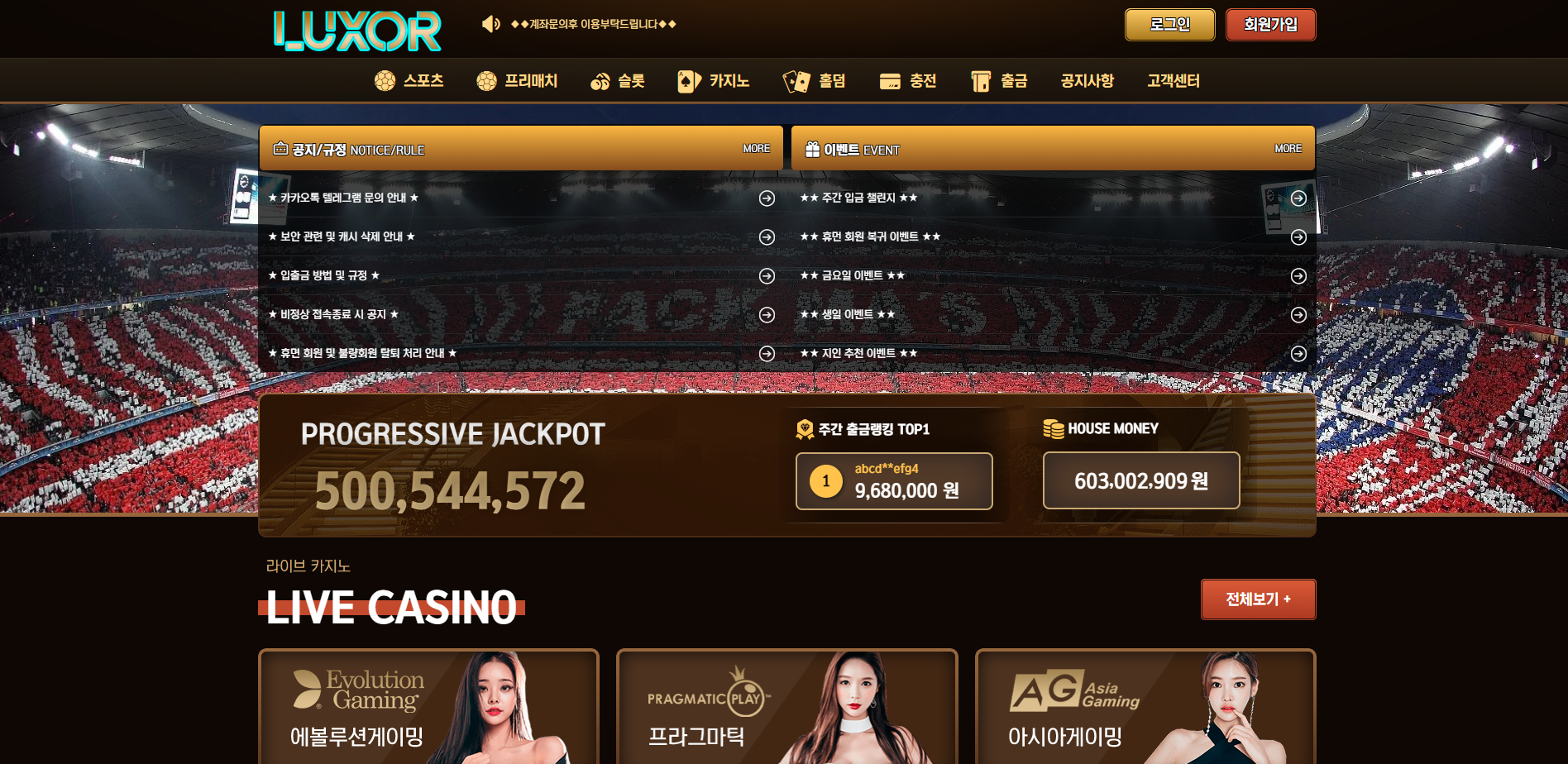Viewport: 1568px width, 764px height.
Task: Click the speaker announcement icon
Action: pyautogui.click(x=490, y=24)
